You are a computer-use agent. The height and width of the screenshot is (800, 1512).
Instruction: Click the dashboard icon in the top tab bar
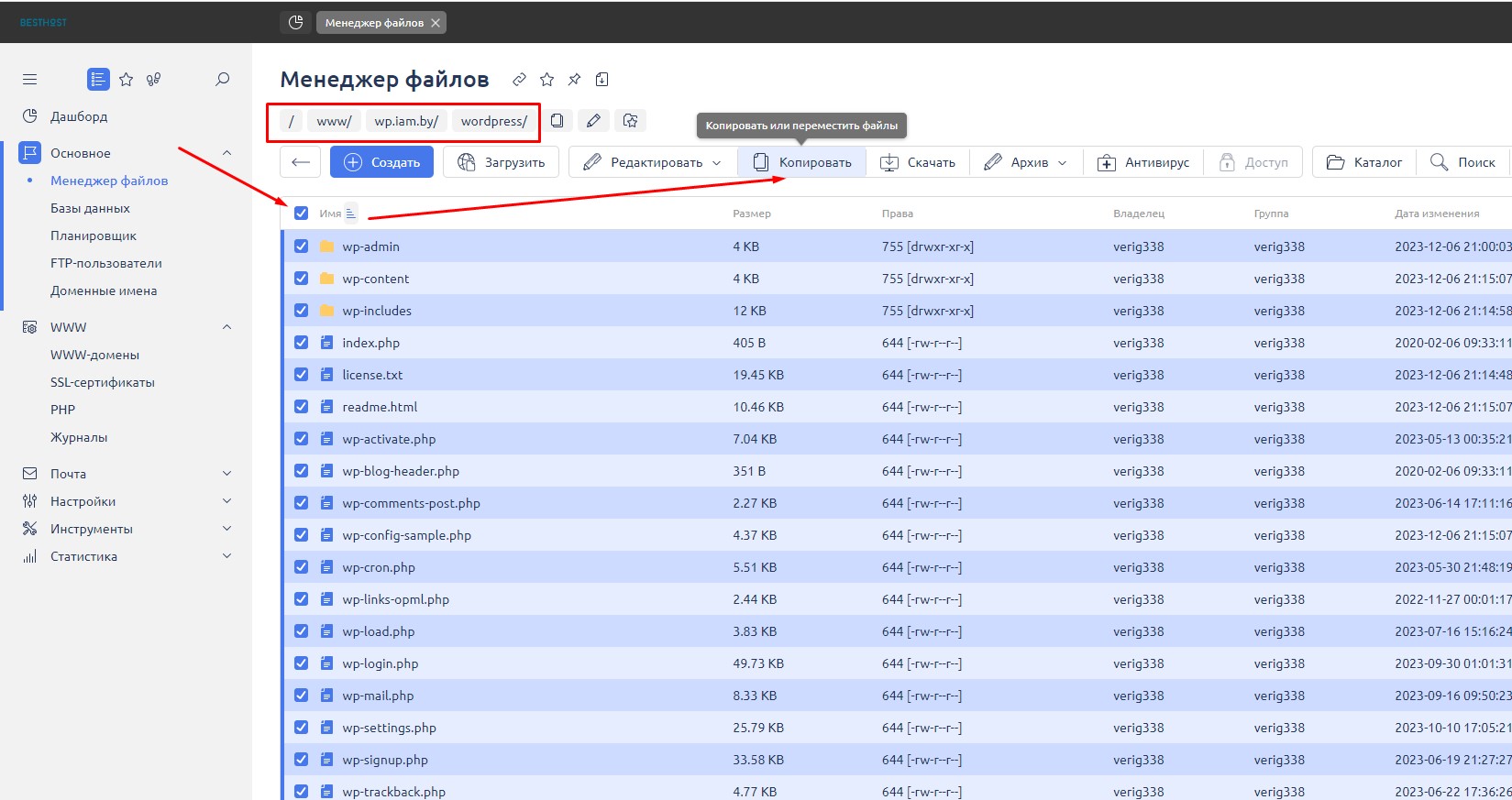tap(295, 22)
